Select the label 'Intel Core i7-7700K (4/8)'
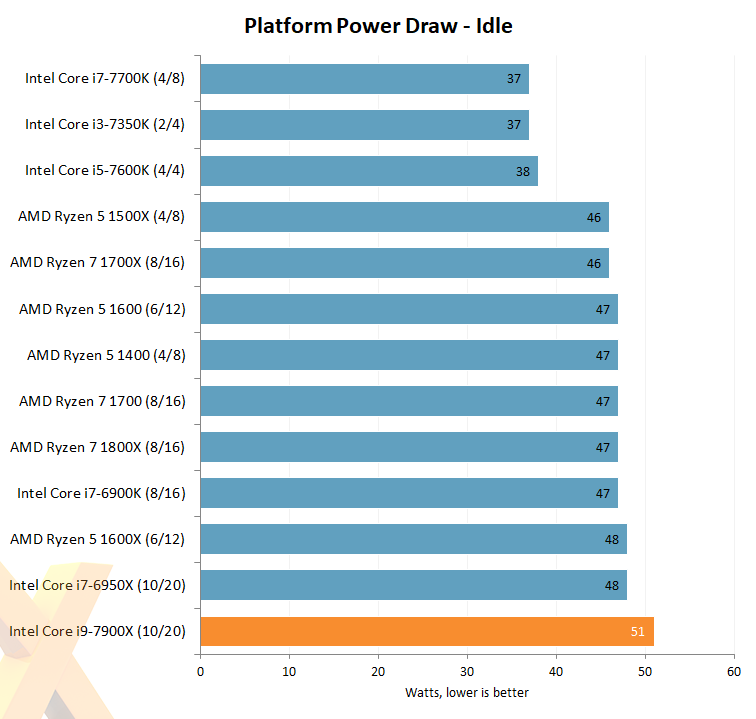 105,79
